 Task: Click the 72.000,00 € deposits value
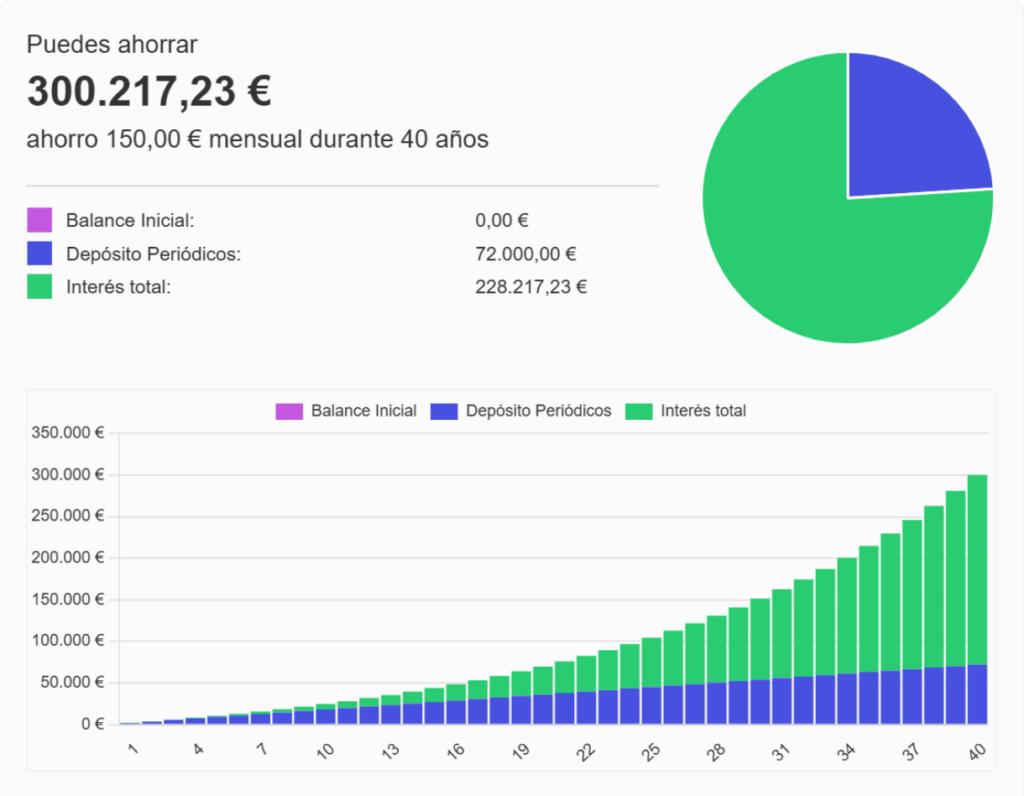(x=526, y=254)
